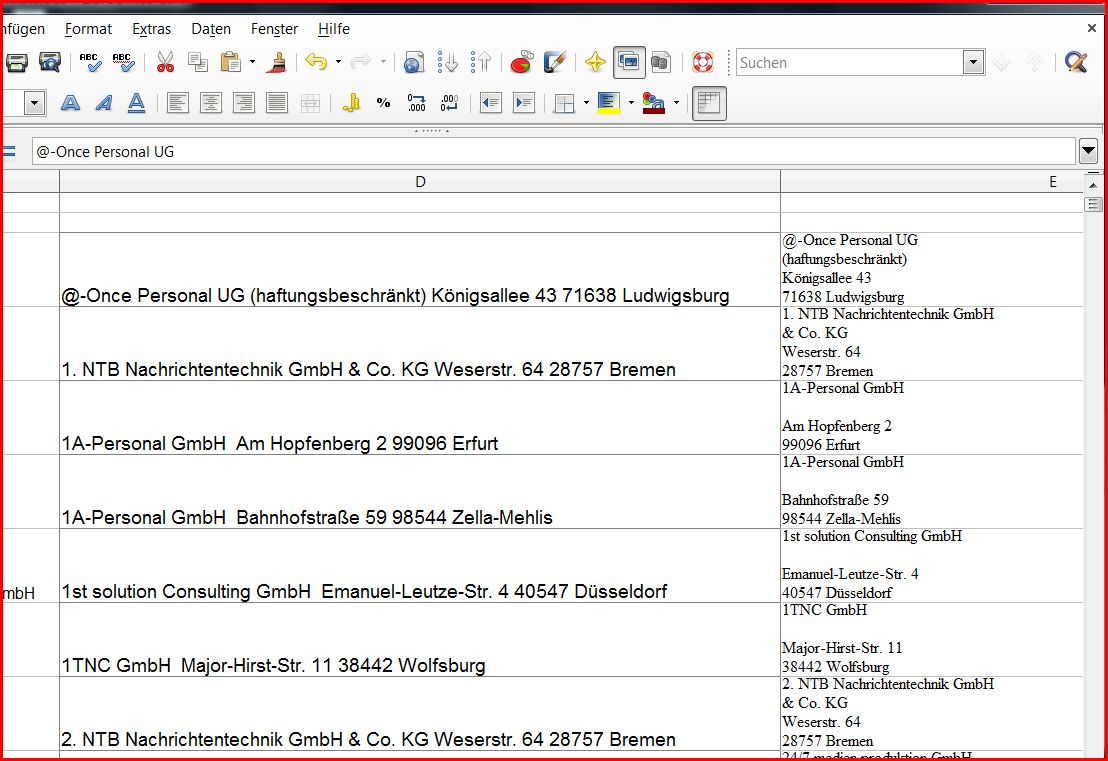Open the Page Preview icon
This screenshot has height=761, width=1108.
[x=49, y=62]
